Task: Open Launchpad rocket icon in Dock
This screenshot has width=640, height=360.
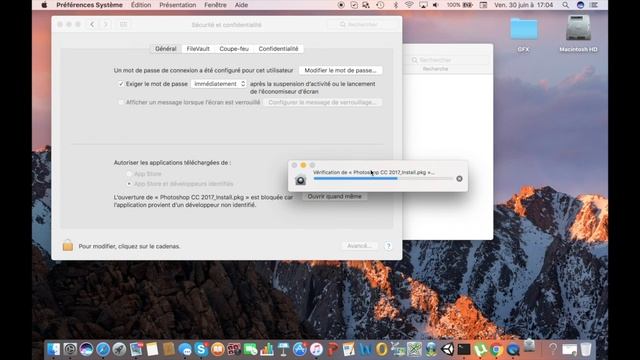Action: pos(119,349)
